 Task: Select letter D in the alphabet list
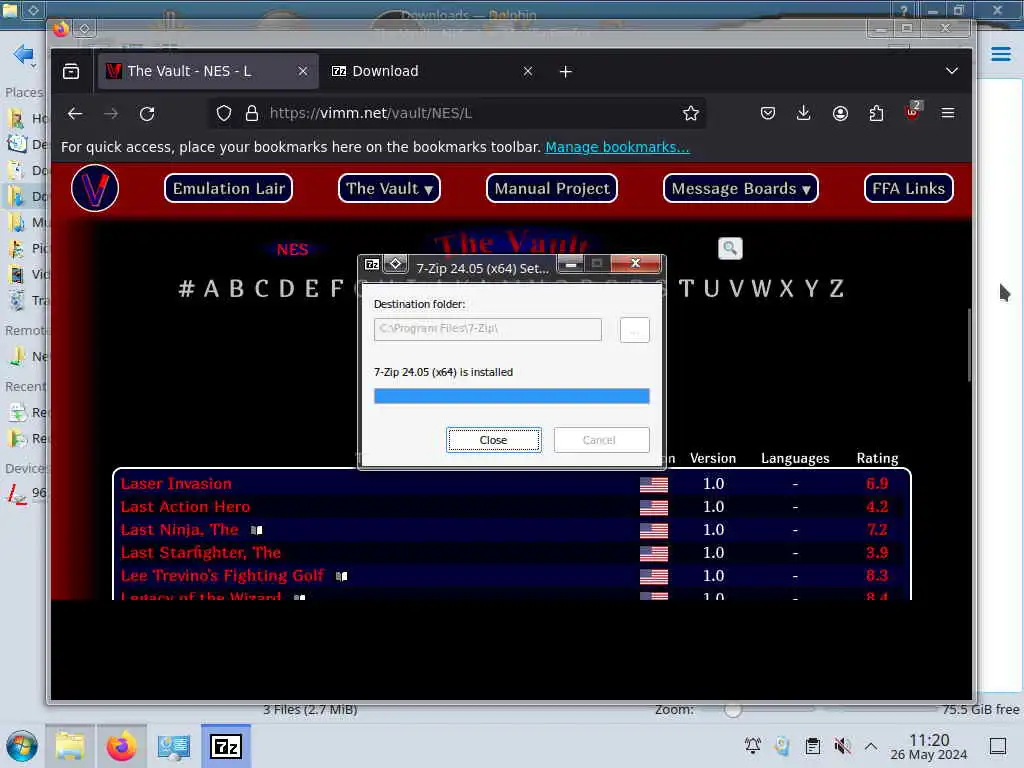coord(287,288)
